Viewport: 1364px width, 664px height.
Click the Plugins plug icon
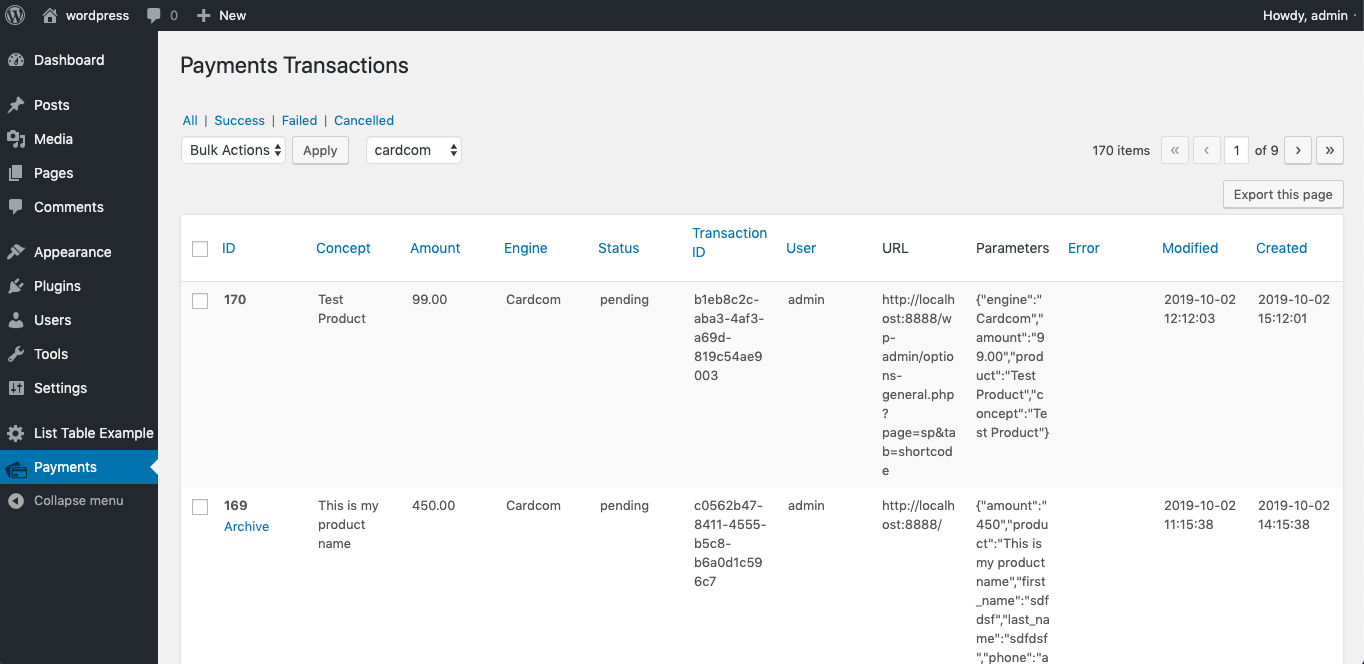pyautogui.click(x=16, y=286)
